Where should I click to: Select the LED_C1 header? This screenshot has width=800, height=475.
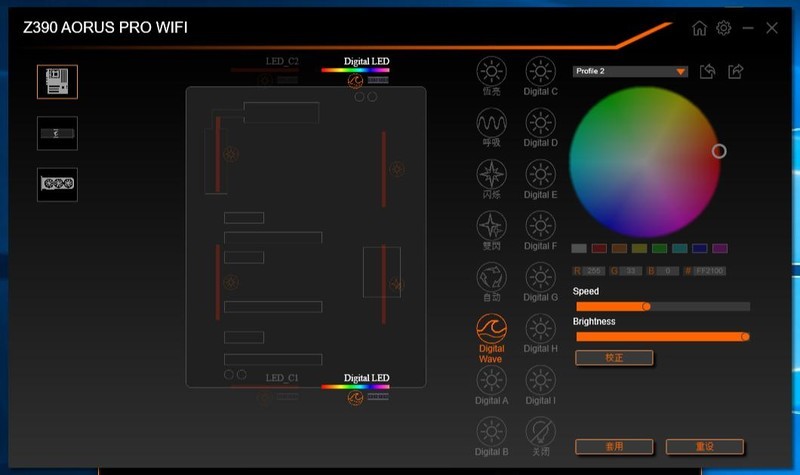282,378
